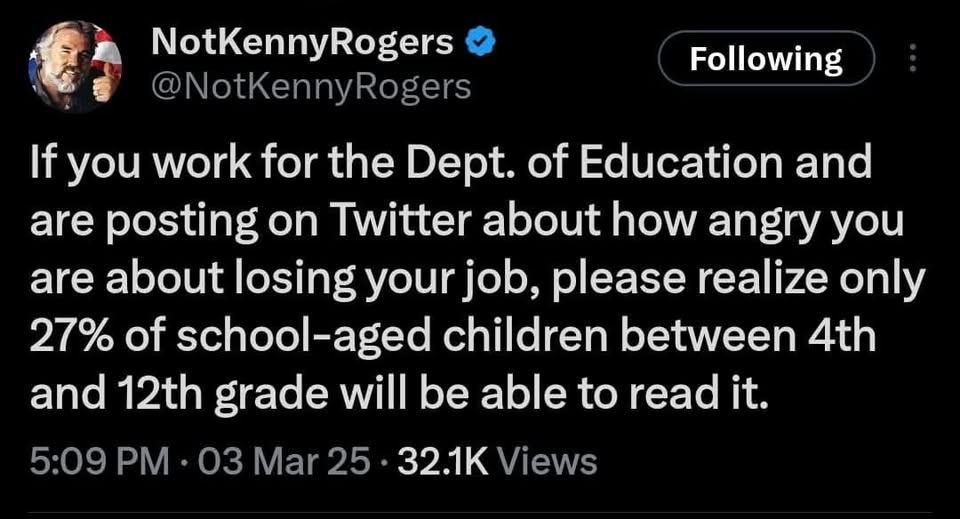Open the @NotKennyRogers handle link
The image size is (960, 519).
click(310, 87)
